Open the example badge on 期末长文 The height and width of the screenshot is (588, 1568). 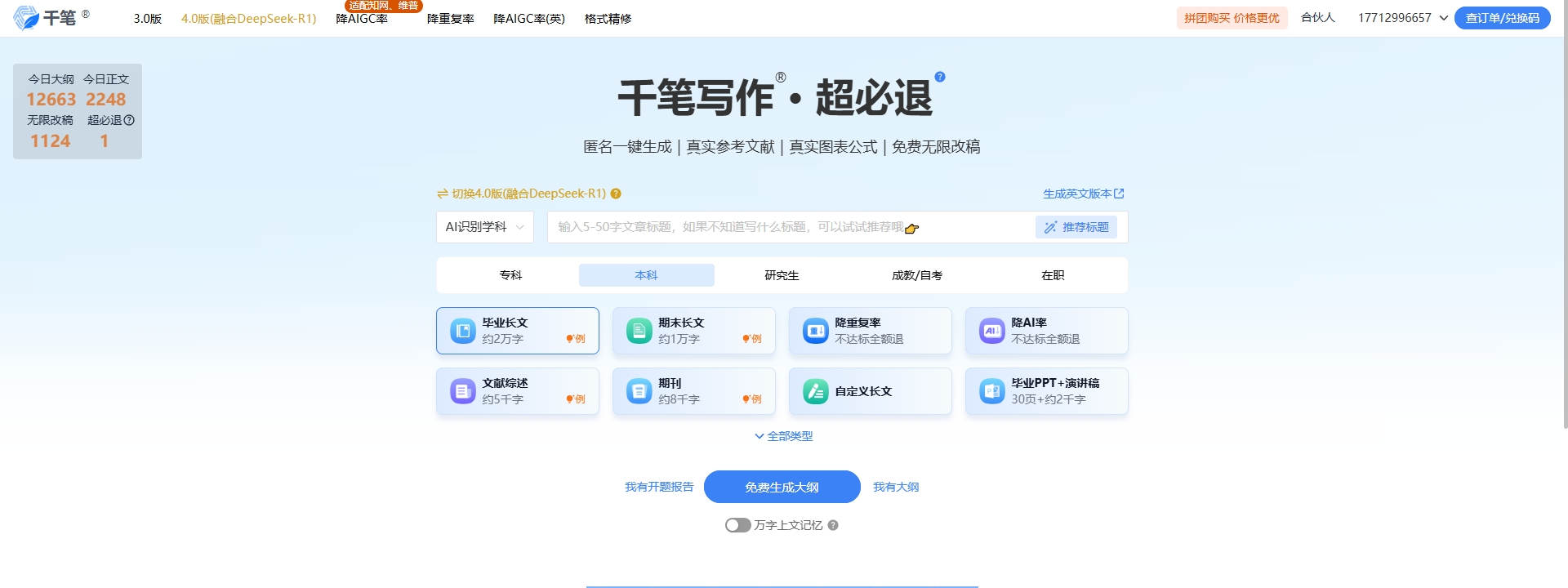752,339
